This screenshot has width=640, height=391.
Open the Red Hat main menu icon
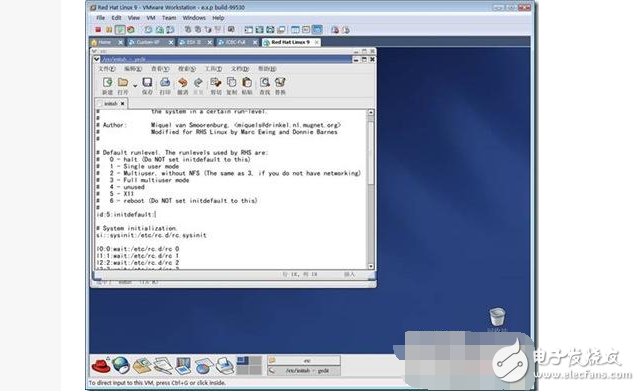click(101, 365)
